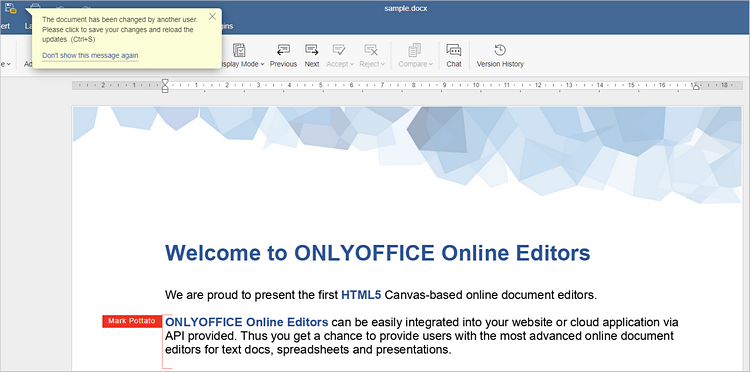The image size is (750, 372).
Task: Expand the Compare dropdown arrow
Action: pyautogui.click(x=430, y=64)
